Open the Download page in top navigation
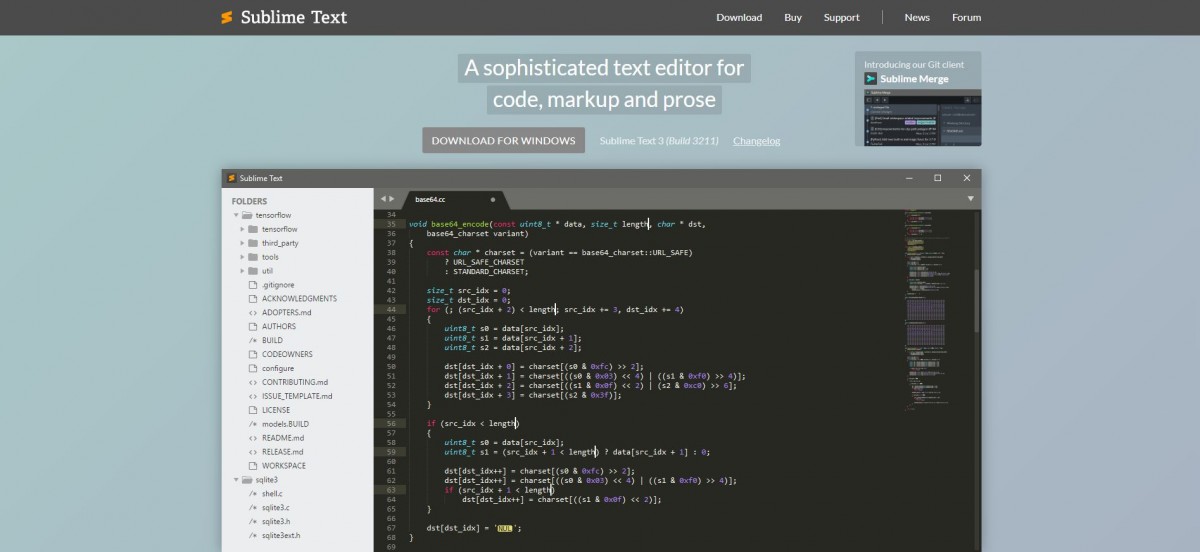Image resolution: width=1200 pixels, height=552 pixels. point(739,17)
